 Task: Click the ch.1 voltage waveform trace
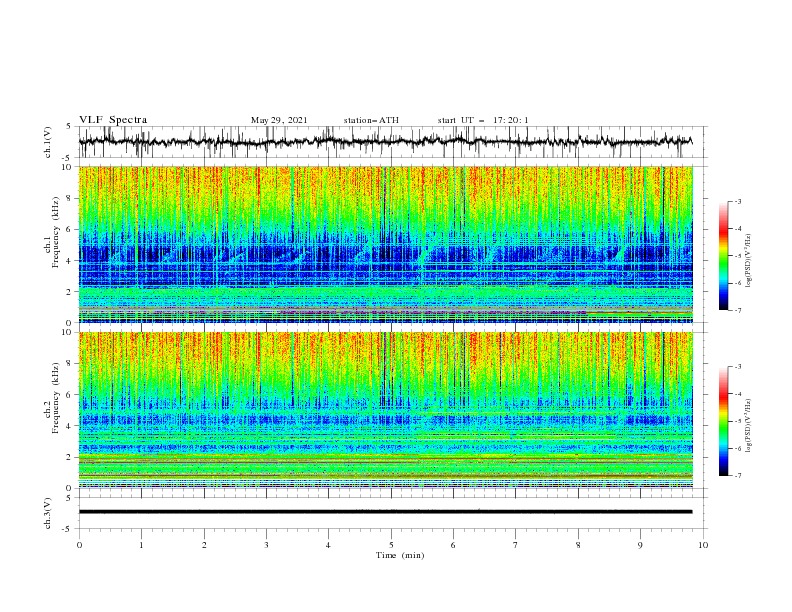[385, 141]
